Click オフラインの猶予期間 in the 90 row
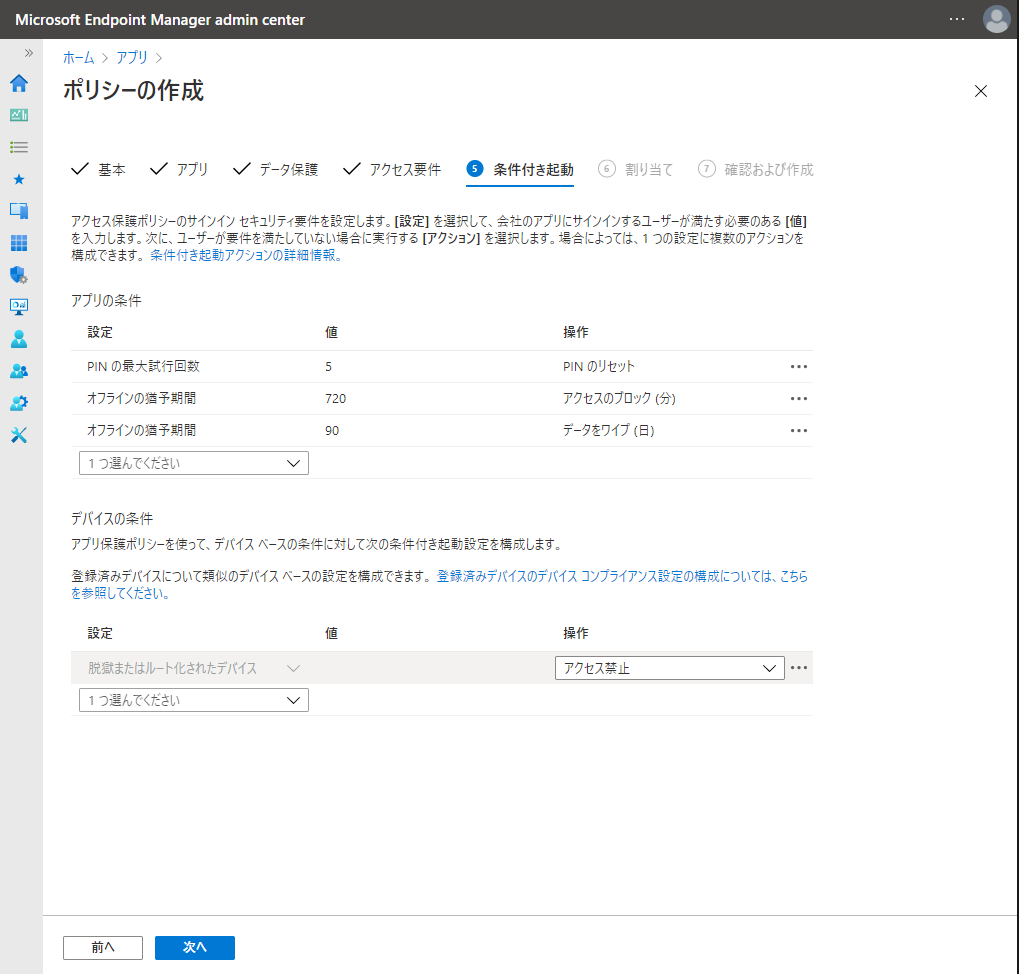 [x=141, y=430]
